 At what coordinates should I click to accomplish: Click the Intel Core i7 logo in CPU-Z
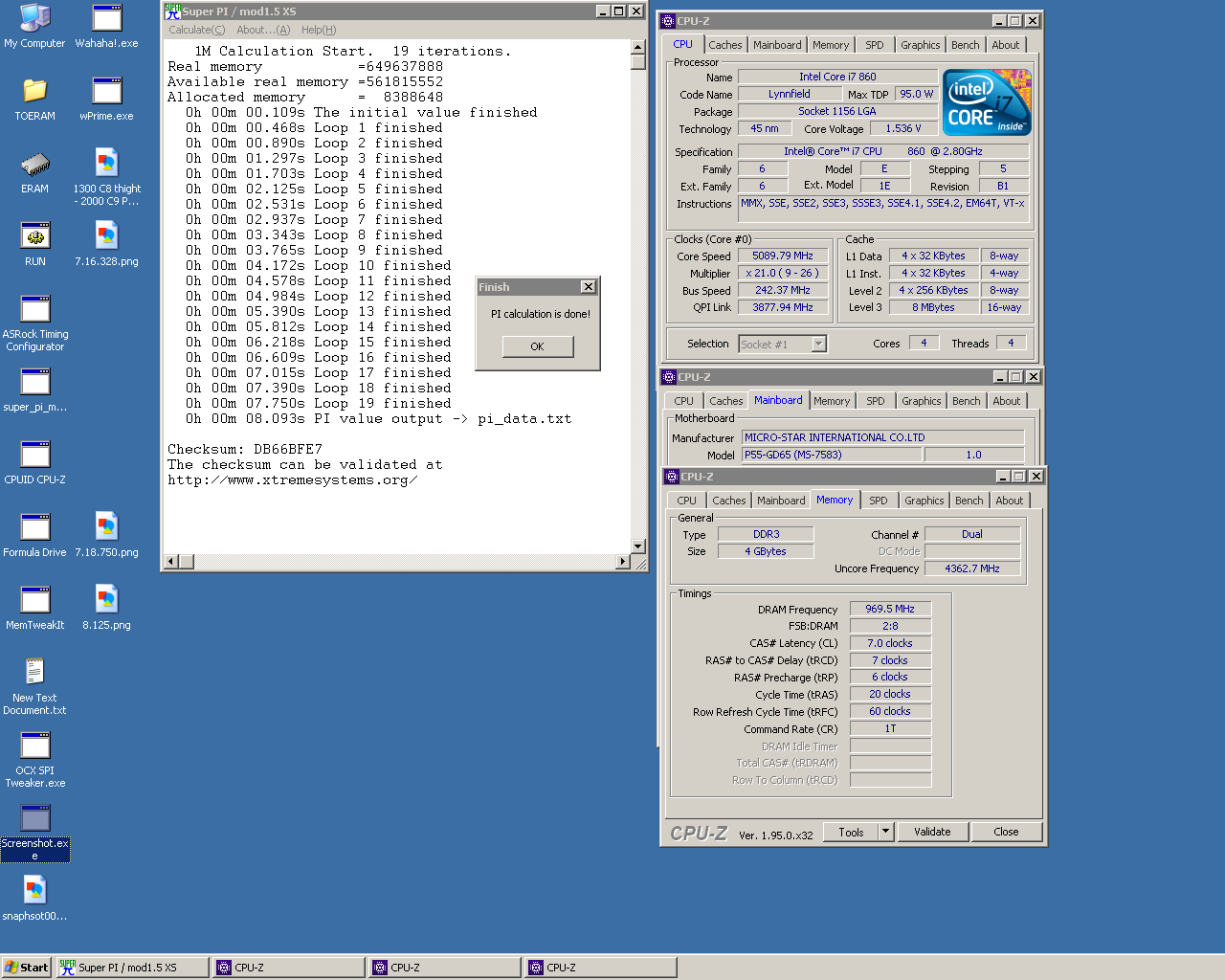(x=987, y=101)
